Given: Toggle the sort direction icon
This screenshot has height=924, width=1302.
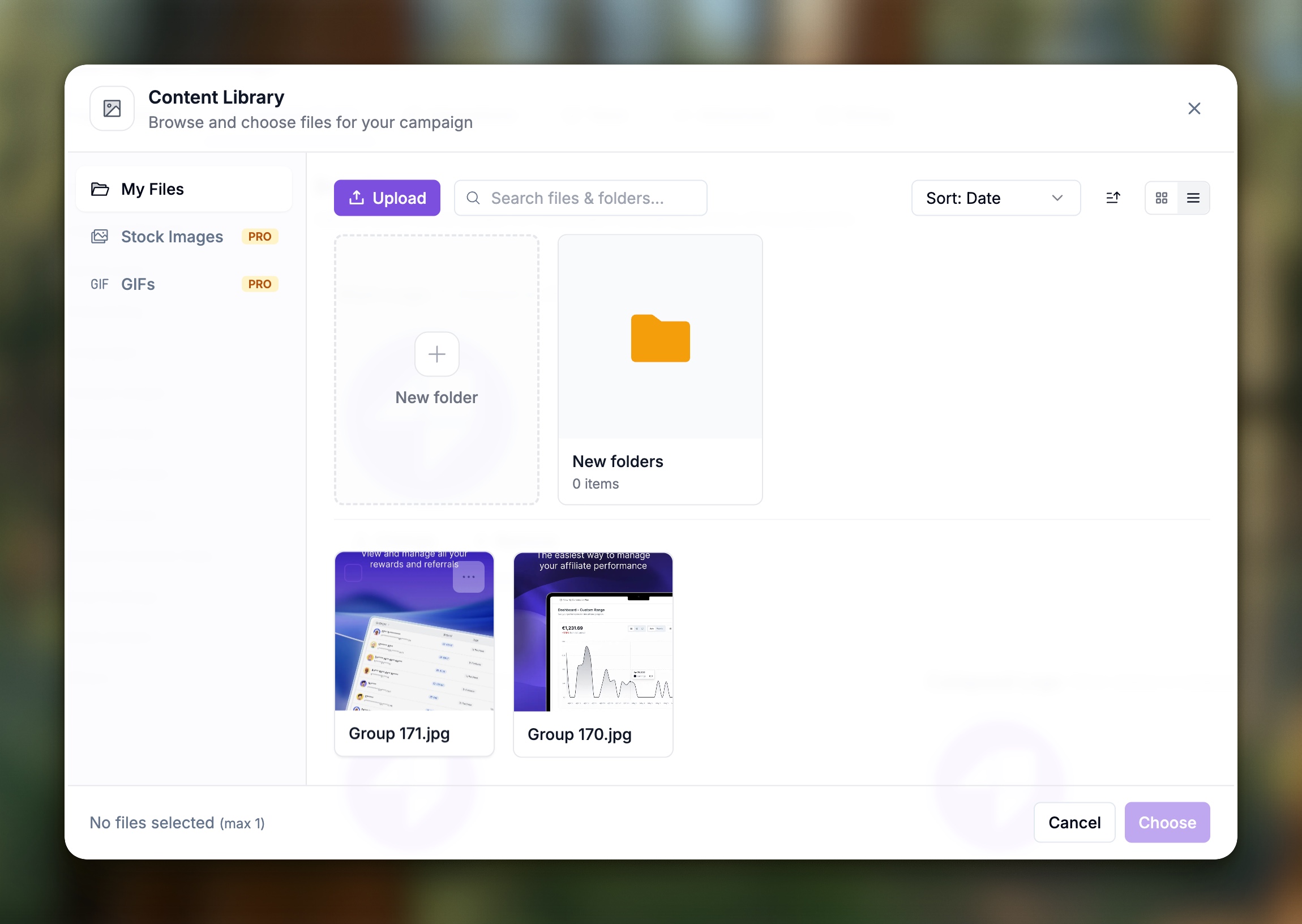Looking at the screenshot, I should pos(1112,198).
